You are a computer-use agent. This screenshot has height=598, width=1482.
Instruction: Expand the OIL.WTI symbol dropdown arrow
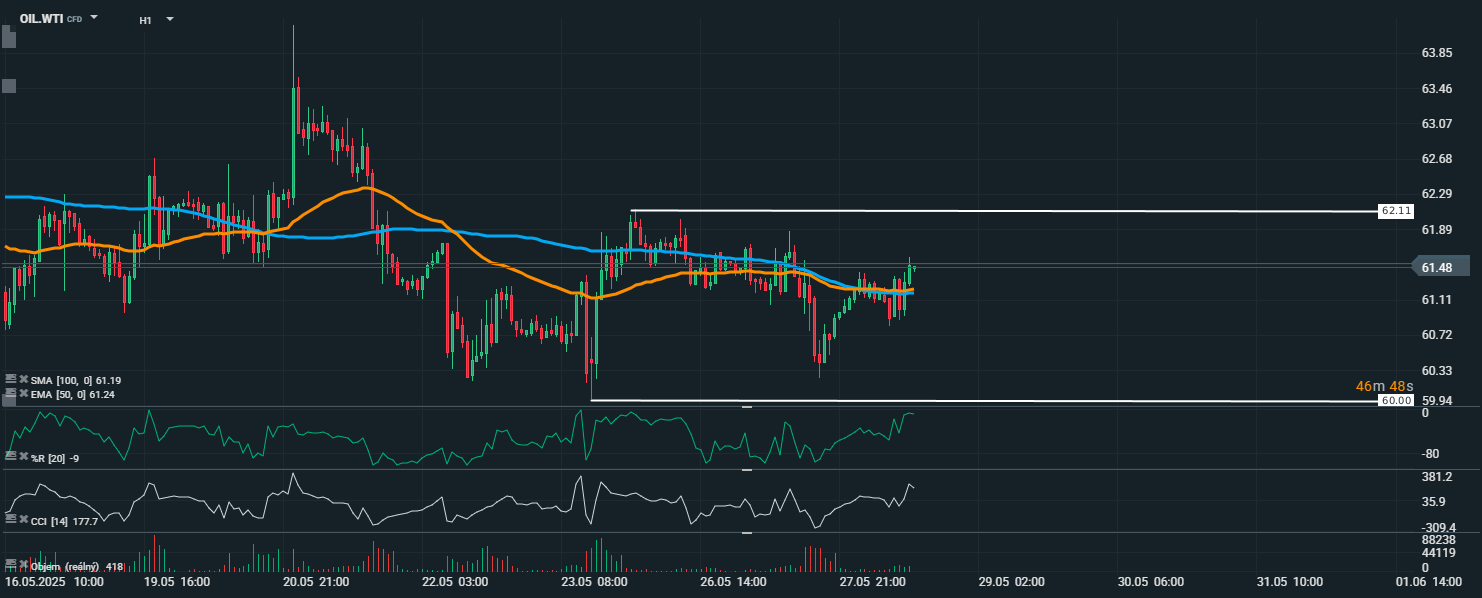coord(94,18)
